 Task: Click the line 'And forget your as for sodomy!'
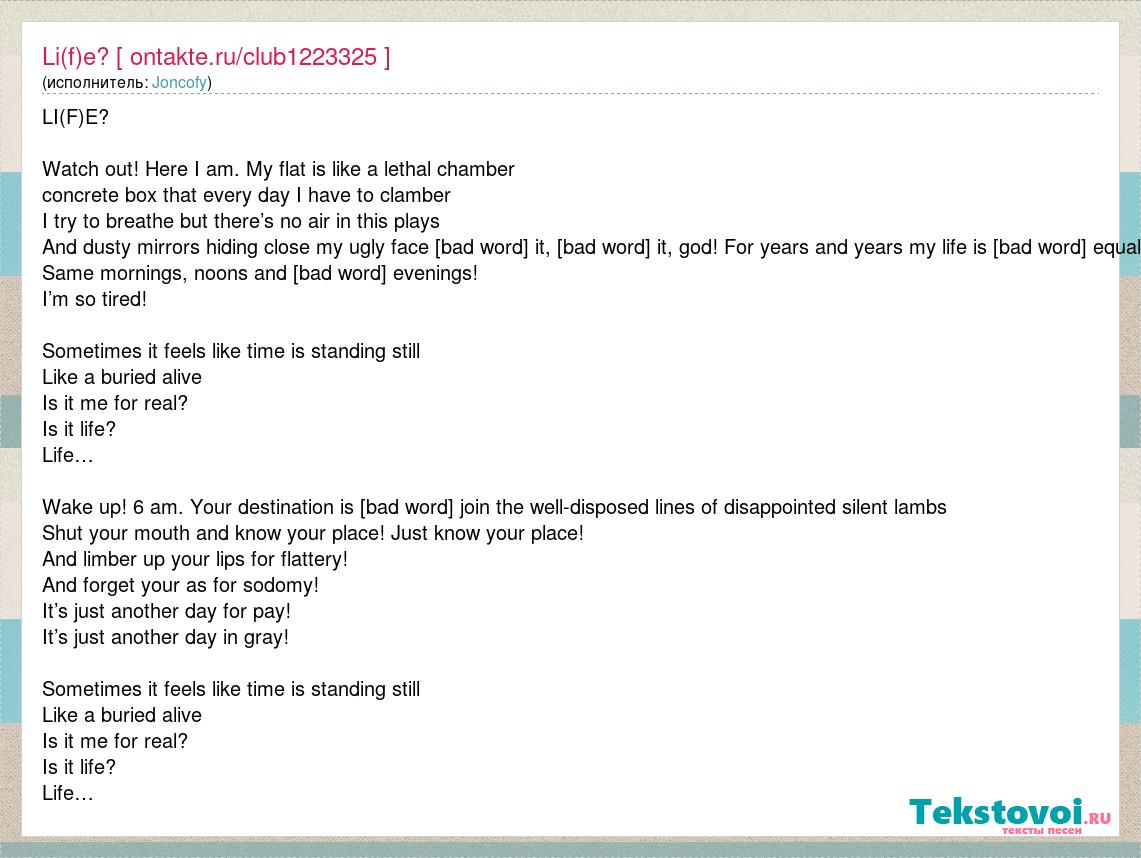(180, 585)
